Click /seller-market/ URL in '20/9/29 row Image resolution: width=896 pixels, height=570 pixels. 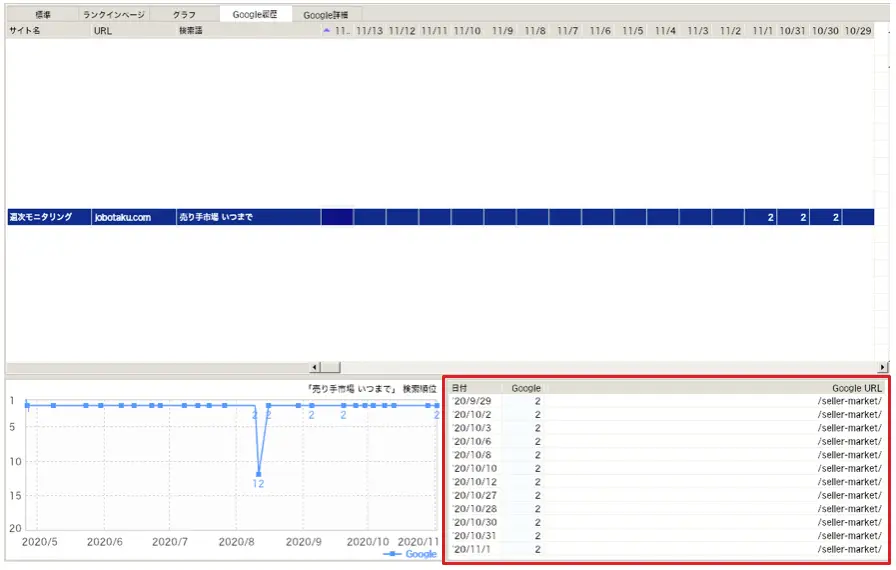tap(850, 401)
